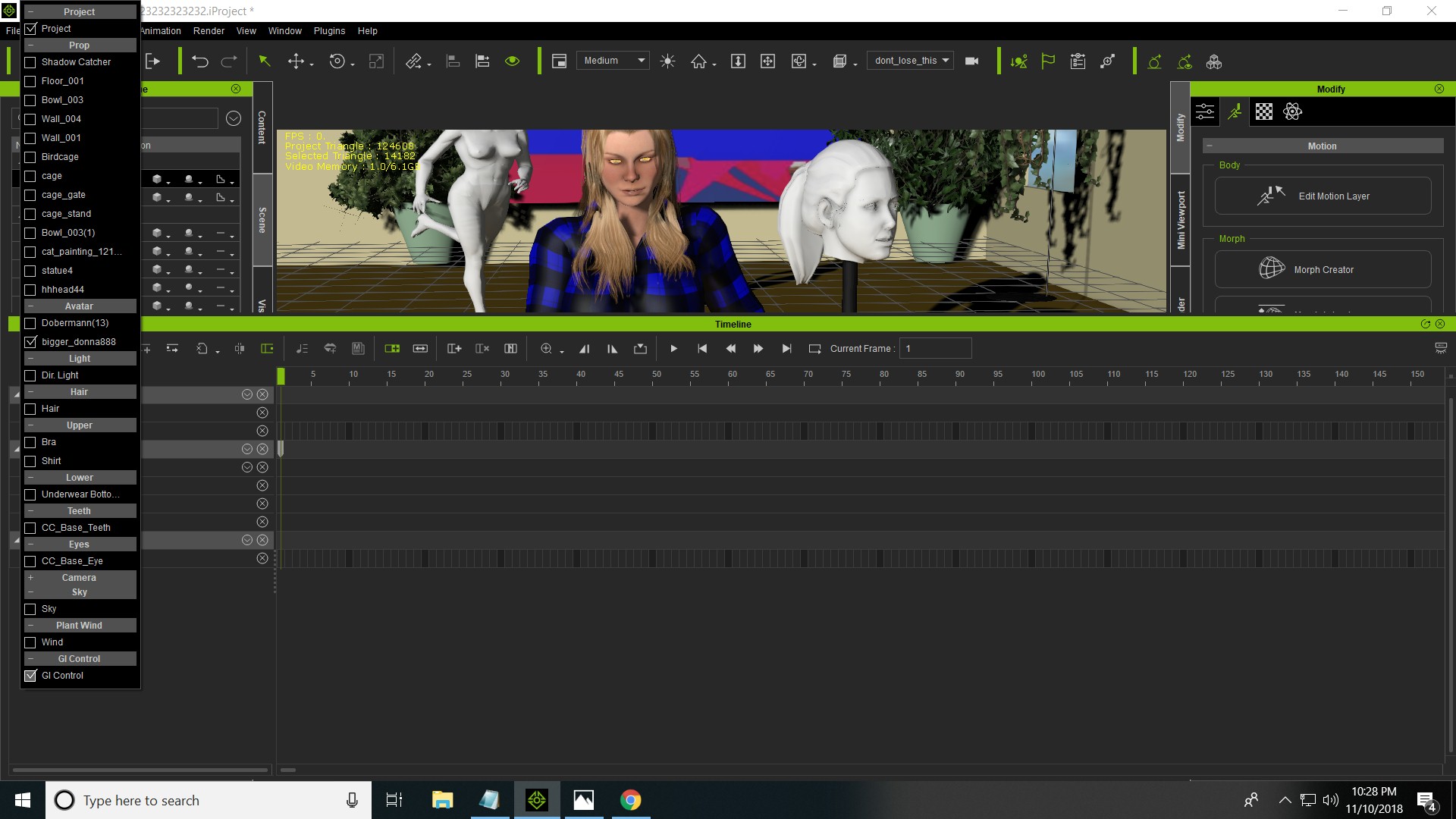
Task: Click the checkerboard Material tab icon
Action: (1264, 111)
